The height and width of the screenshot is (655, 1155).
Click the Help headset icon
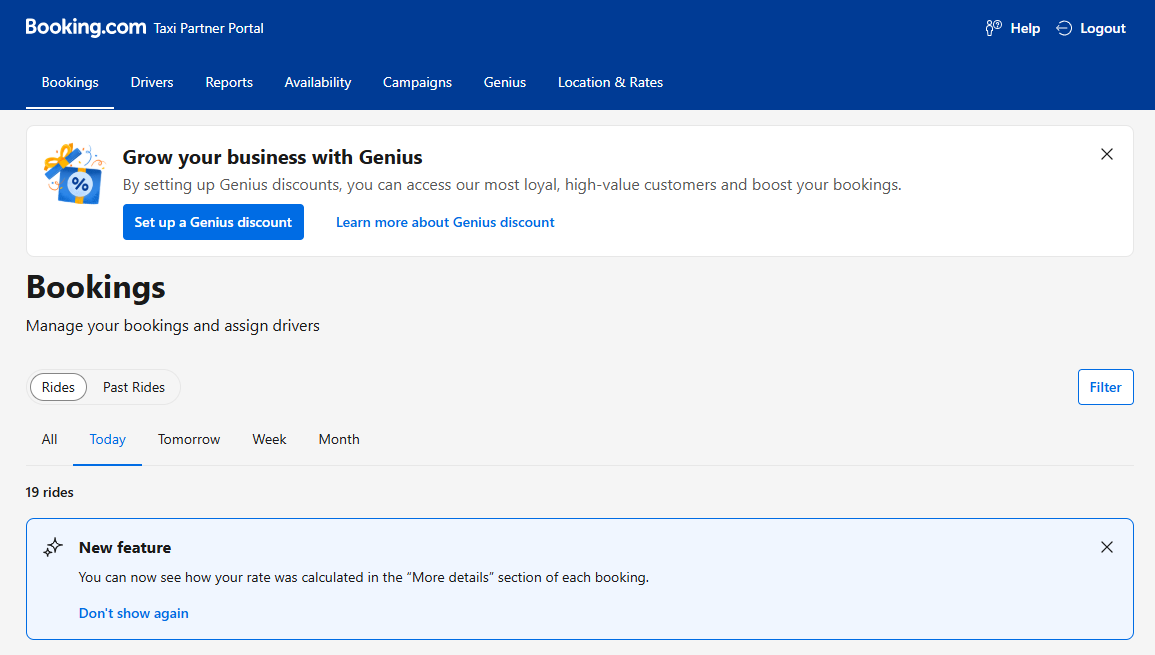(x=994, y=28)
